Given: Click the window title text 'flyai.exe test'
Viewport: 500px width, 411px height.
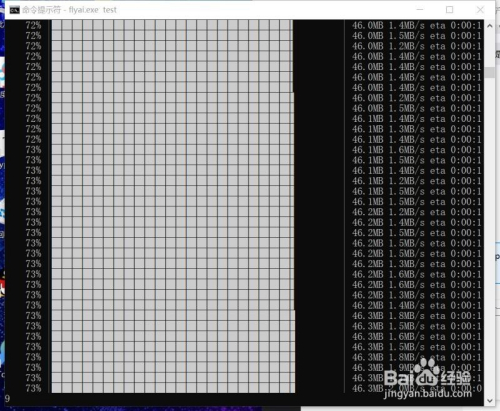Looking at the screenshot, I should point(93,10).
